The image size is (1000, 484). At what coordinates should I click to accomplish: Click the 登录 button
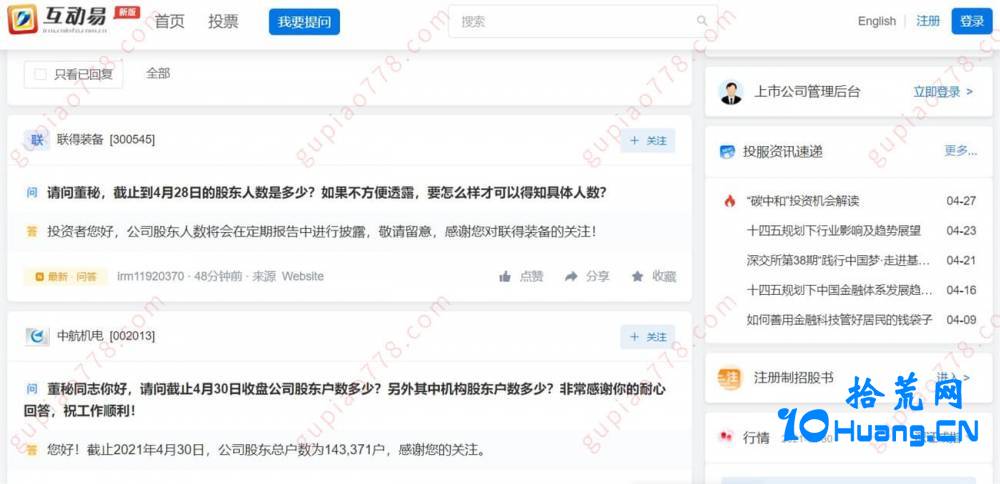(x=972, y=21)
